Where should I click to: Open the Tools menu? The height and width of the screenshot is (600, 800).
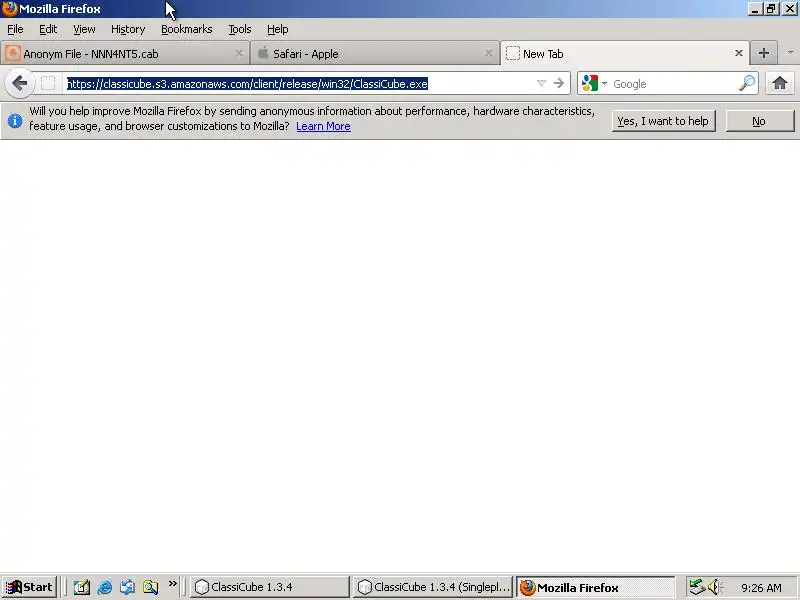(240, 29)
